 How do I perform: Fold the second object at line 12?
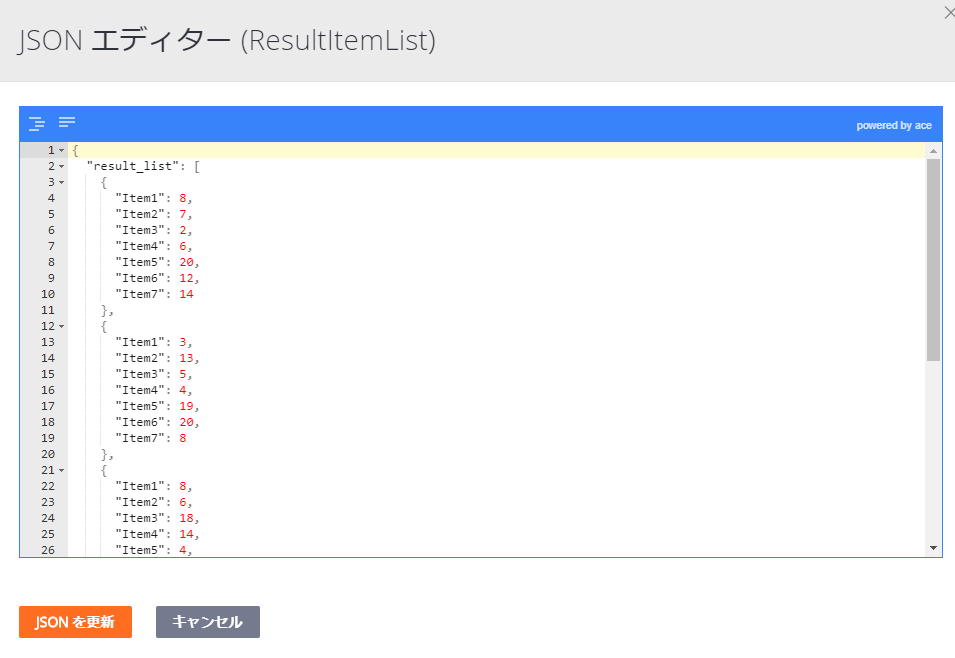pyautogui.click(x=61, y=326)
